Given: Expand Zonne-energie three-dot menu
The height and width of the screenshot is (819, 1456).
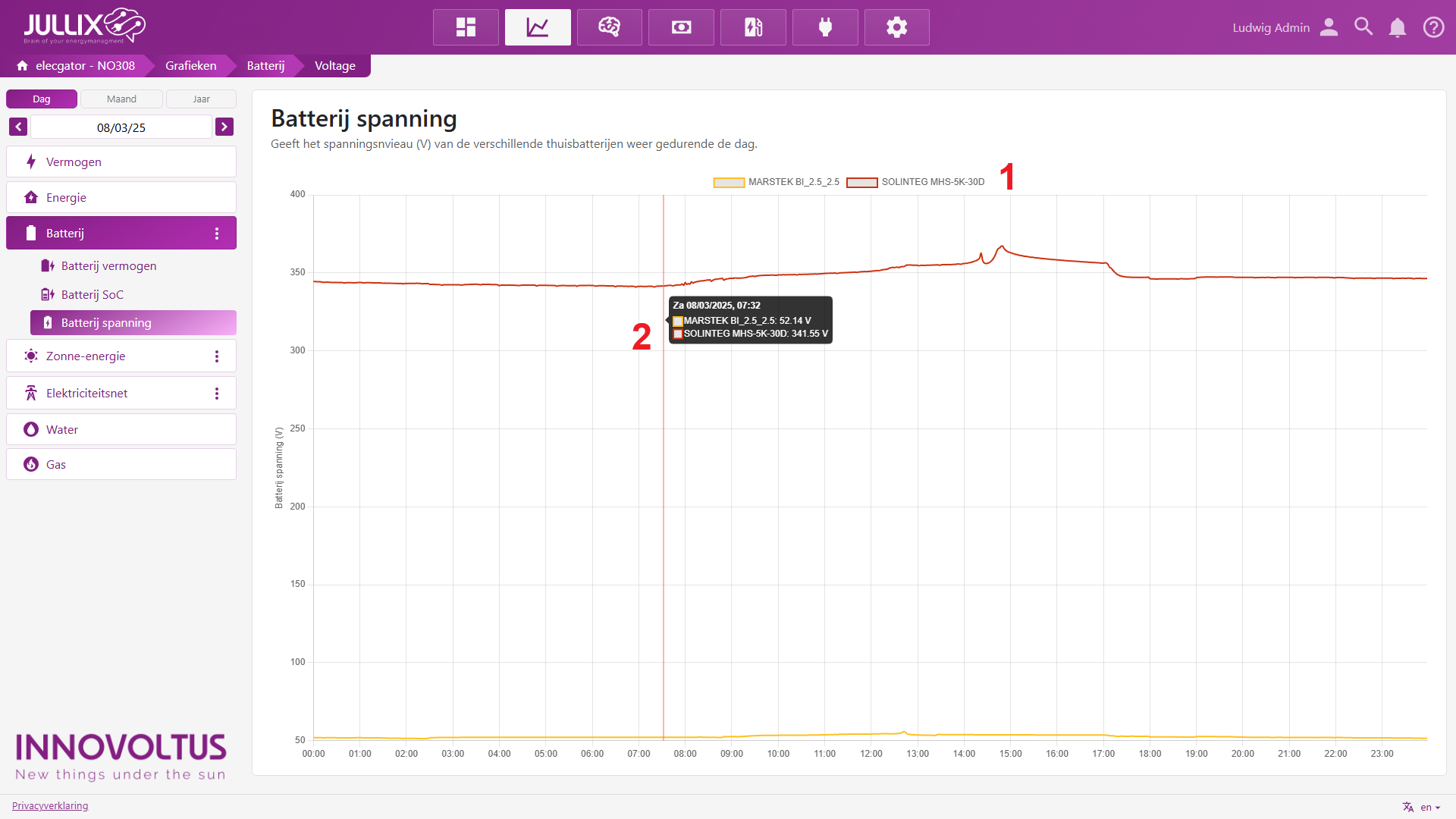Looking at the screenshot, I should 217,356.
